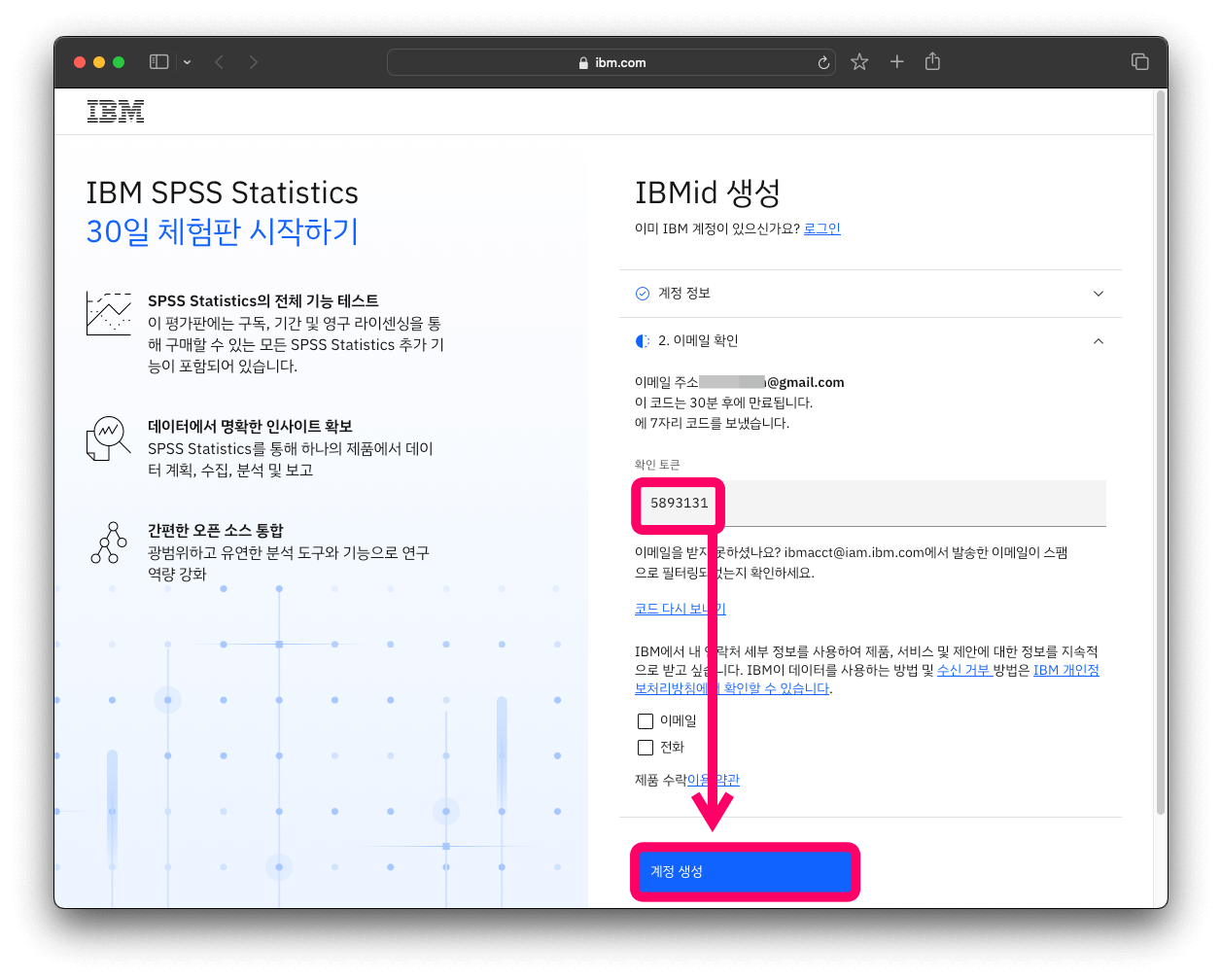Viewport: 1222px width, 980px height.
Task: Check the 전화 checkbox
Action: 646,748
